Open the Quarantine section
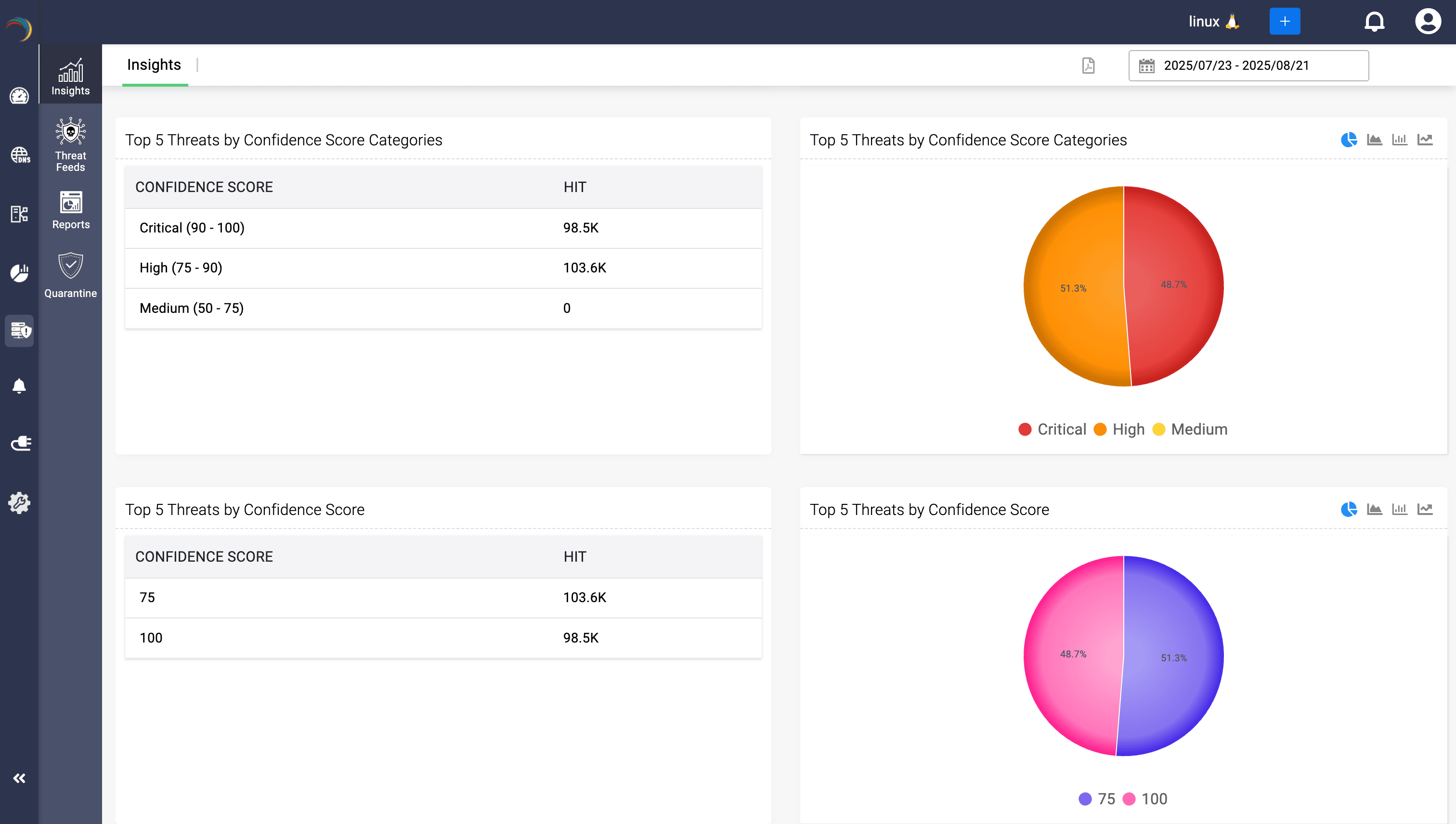The height and width of the screenshot is (824, 1456). coord(70,276)
